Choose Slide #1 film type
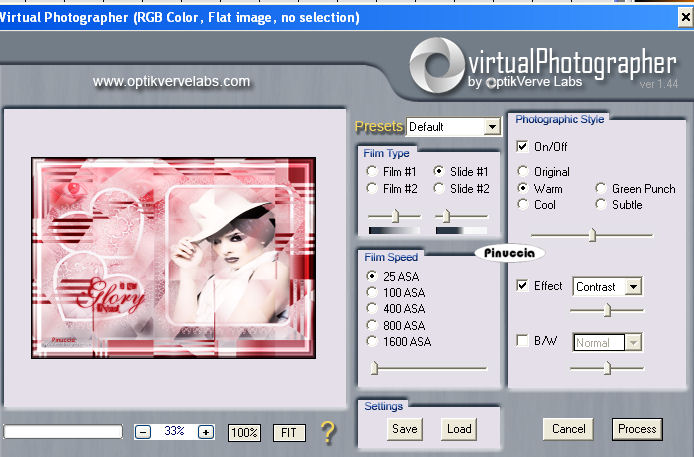This screenshot has height=457, width=694. (439, 171)
